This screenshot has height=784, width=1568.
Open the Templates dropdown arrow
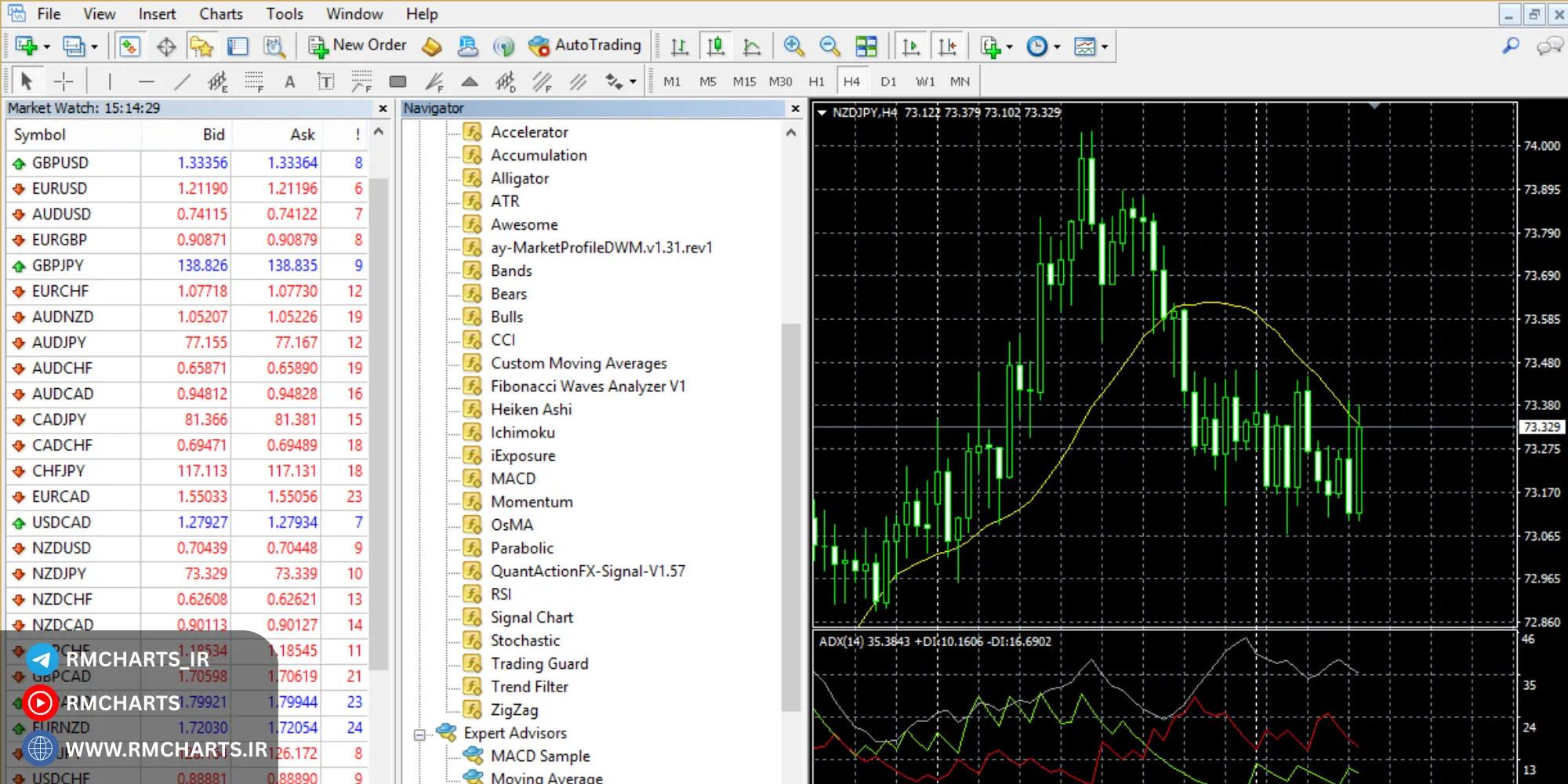[x=1105, y=47]
